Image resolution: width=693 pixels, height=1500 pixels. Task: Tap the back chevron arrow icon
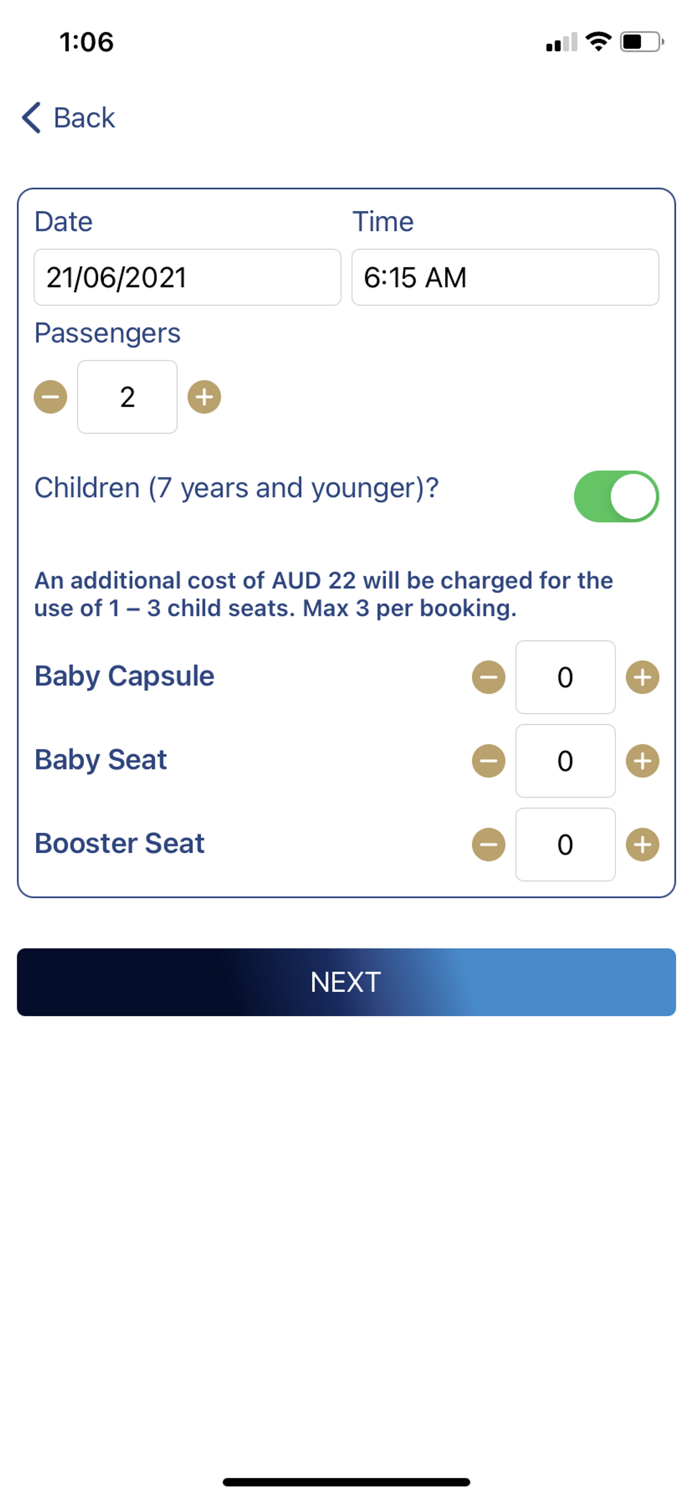pos(29,117)
